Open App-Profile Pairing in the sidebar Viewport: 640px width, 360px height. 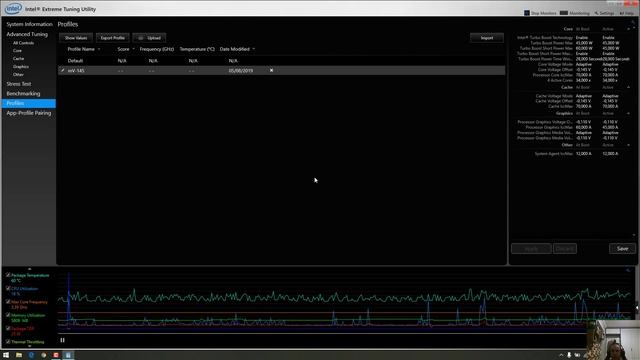(x=29, y=113)
